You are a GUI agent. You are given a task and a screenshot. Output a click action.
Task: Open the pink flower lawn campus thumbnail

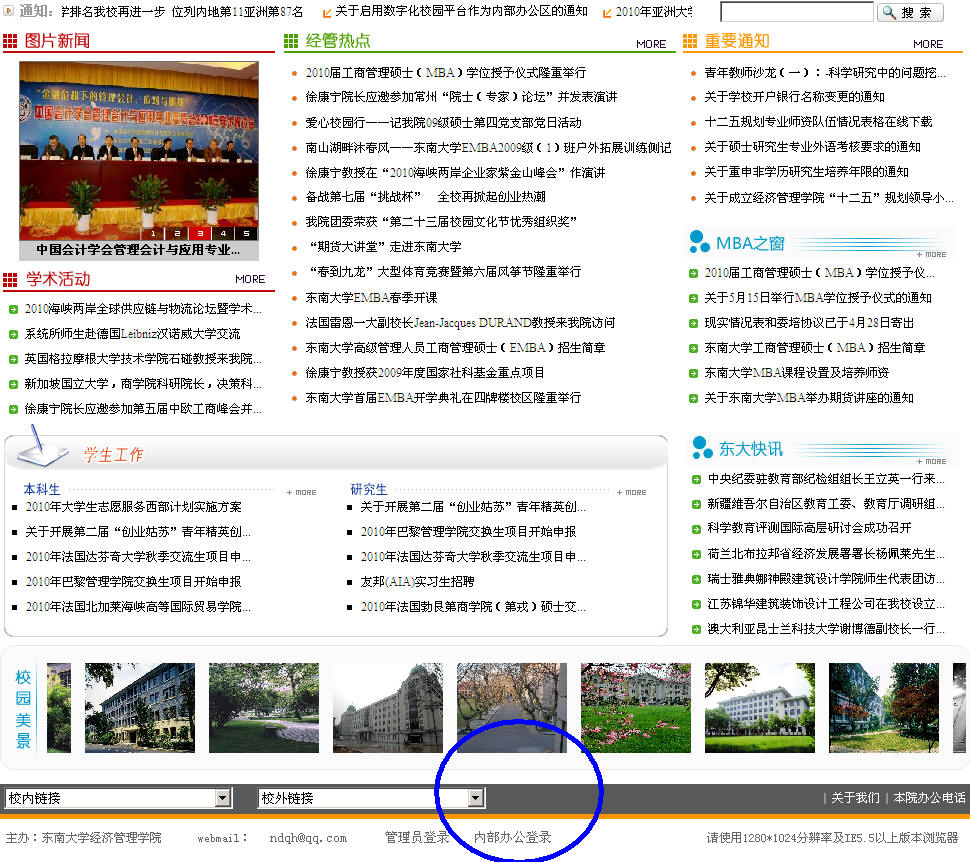tap(635, 708)
